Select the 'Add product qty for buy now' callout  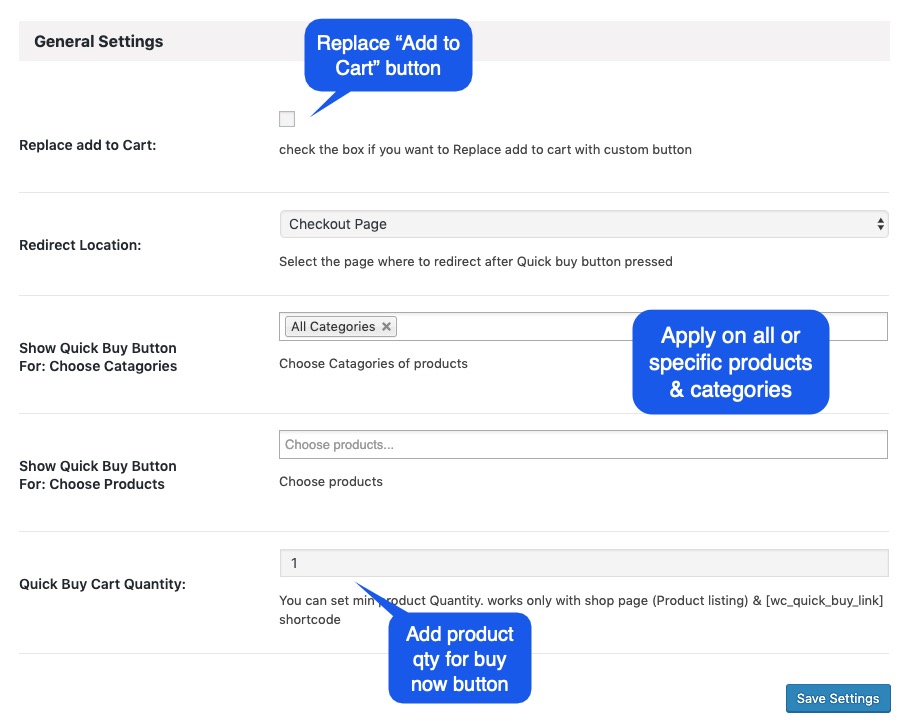coord(460,657)
